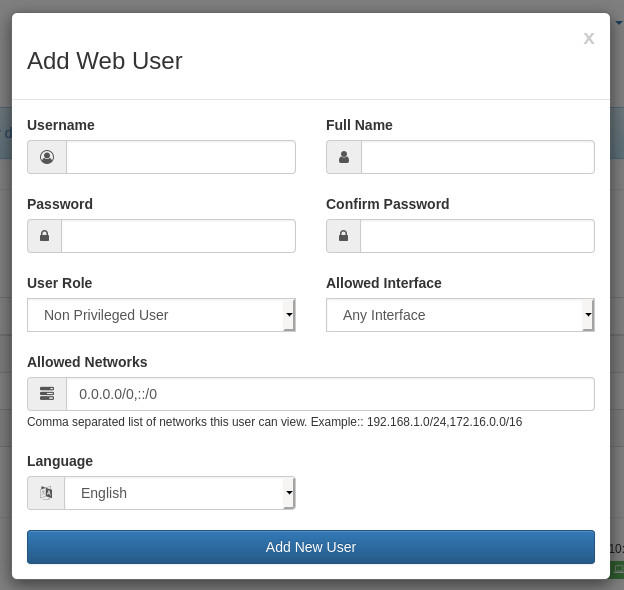Click the translate icon beside Language
Image resolution: width=624 pixels, height=590 pixels.
coord(46,493)
